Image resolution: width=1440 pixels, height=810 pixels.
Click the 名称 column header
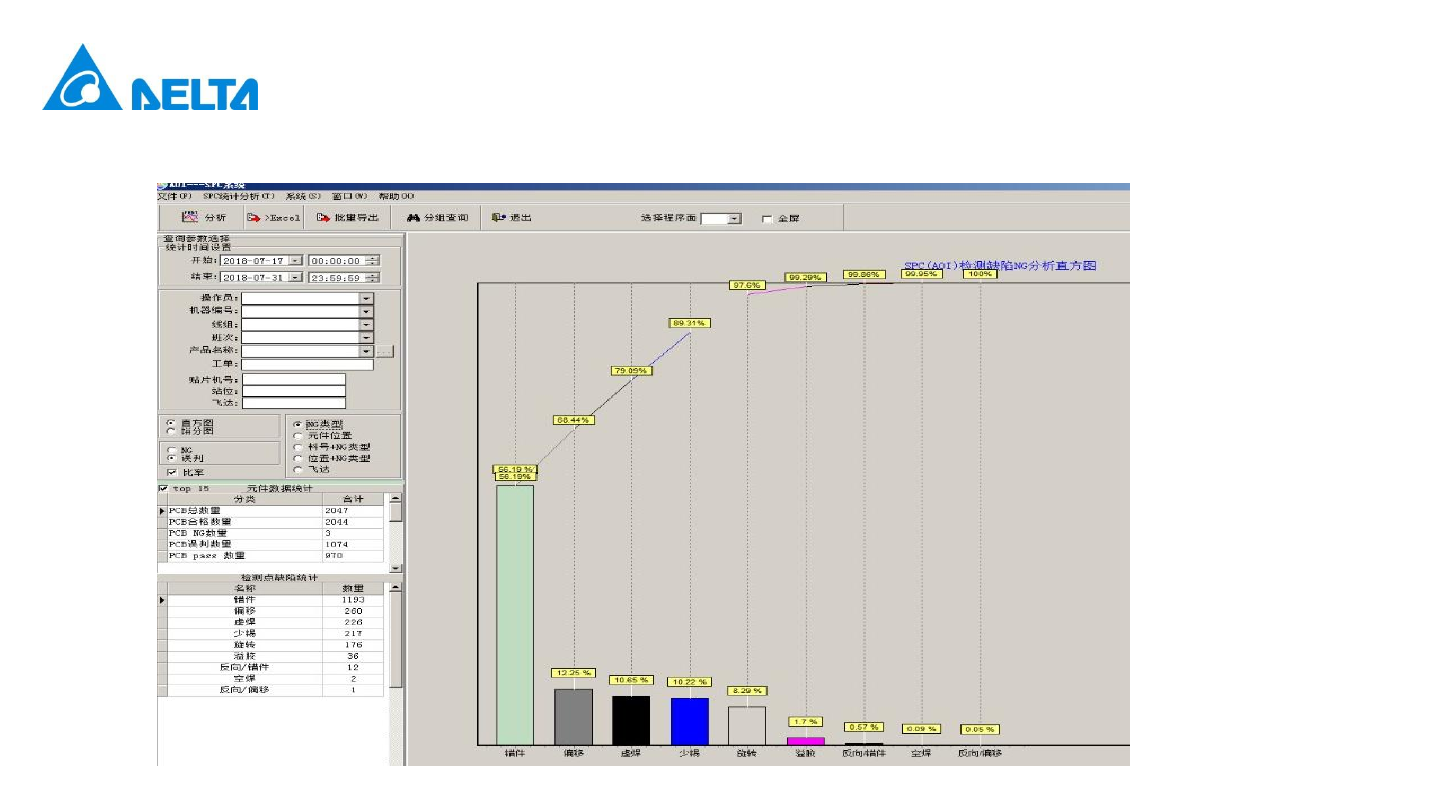pyautogui.click(x=245, y=588)
